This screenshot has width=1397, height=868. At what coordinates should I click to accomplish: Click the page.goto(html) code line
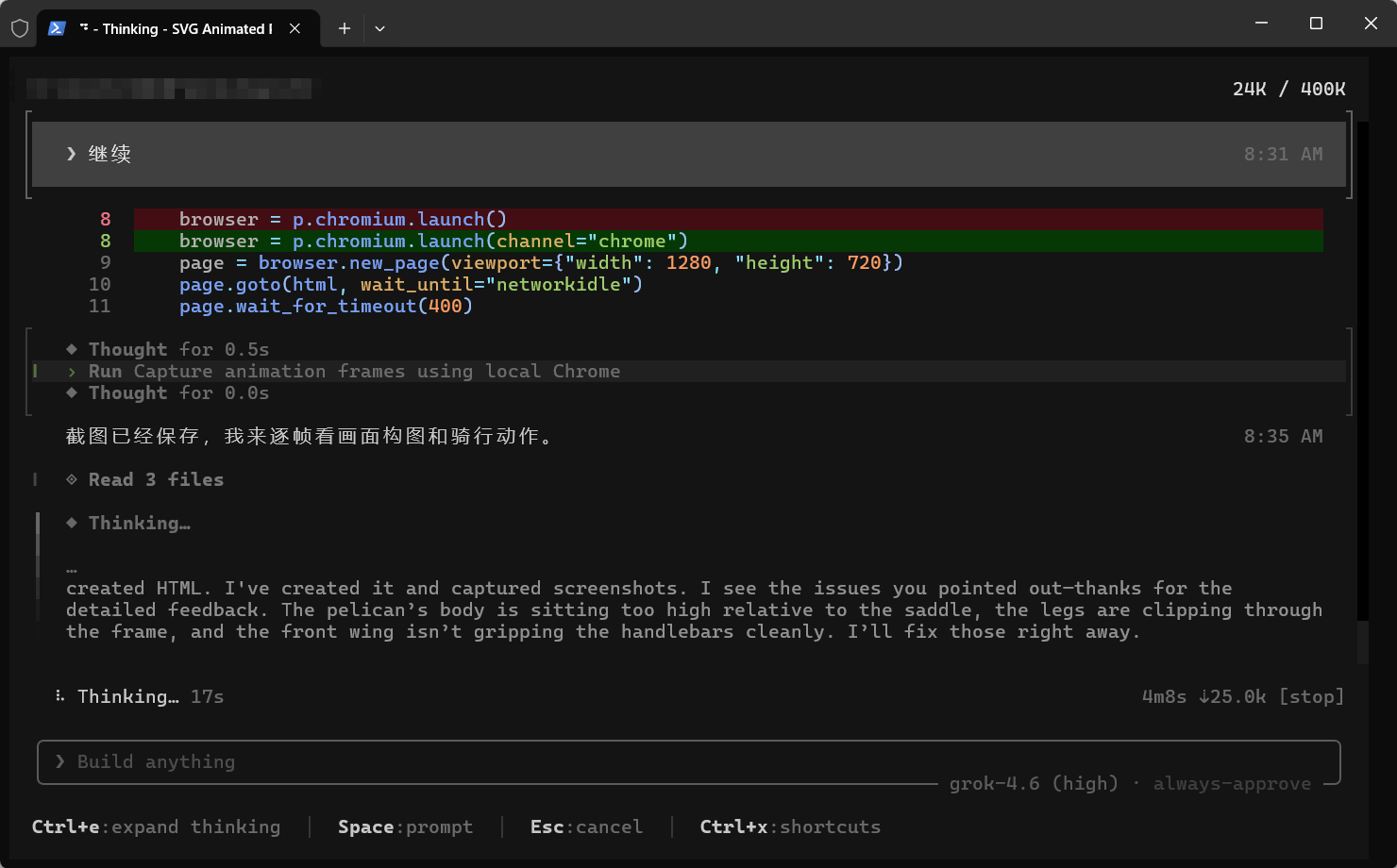[x=411, y=284]
